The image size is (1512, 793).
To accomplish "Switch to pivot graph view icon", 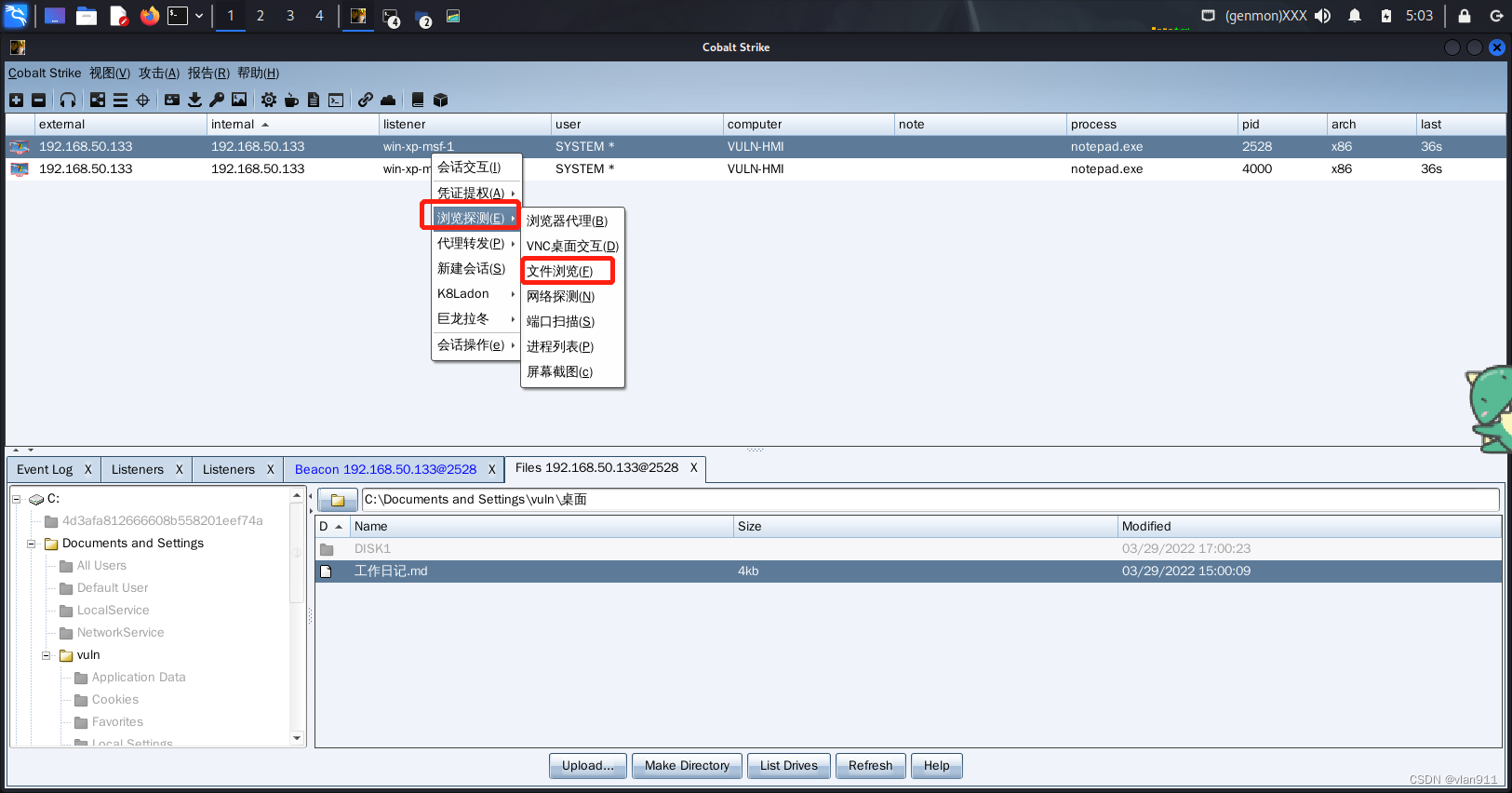I will click(98, 100).
